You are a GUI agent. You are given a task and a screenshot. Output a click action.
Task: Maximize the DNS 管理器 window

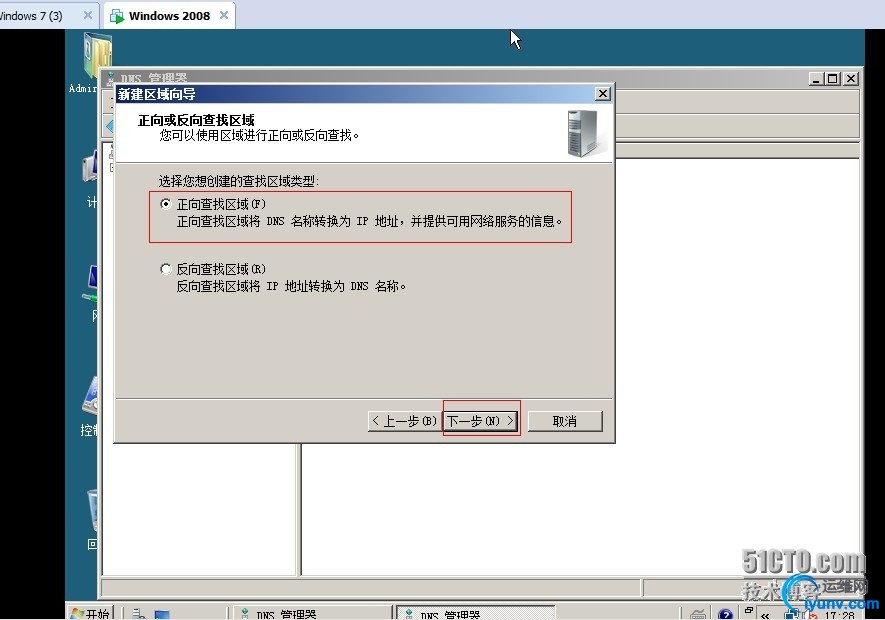click(x=833, y=78)
